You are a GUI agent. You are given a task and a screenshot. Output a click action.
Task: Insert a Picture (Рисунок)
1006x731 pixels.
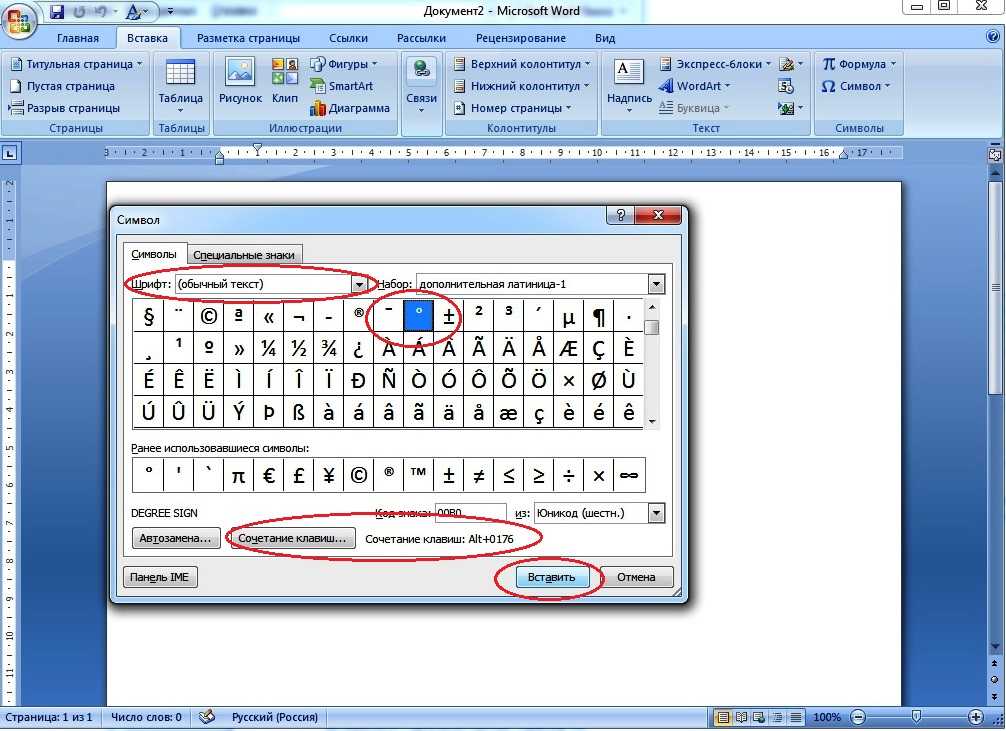240,81
